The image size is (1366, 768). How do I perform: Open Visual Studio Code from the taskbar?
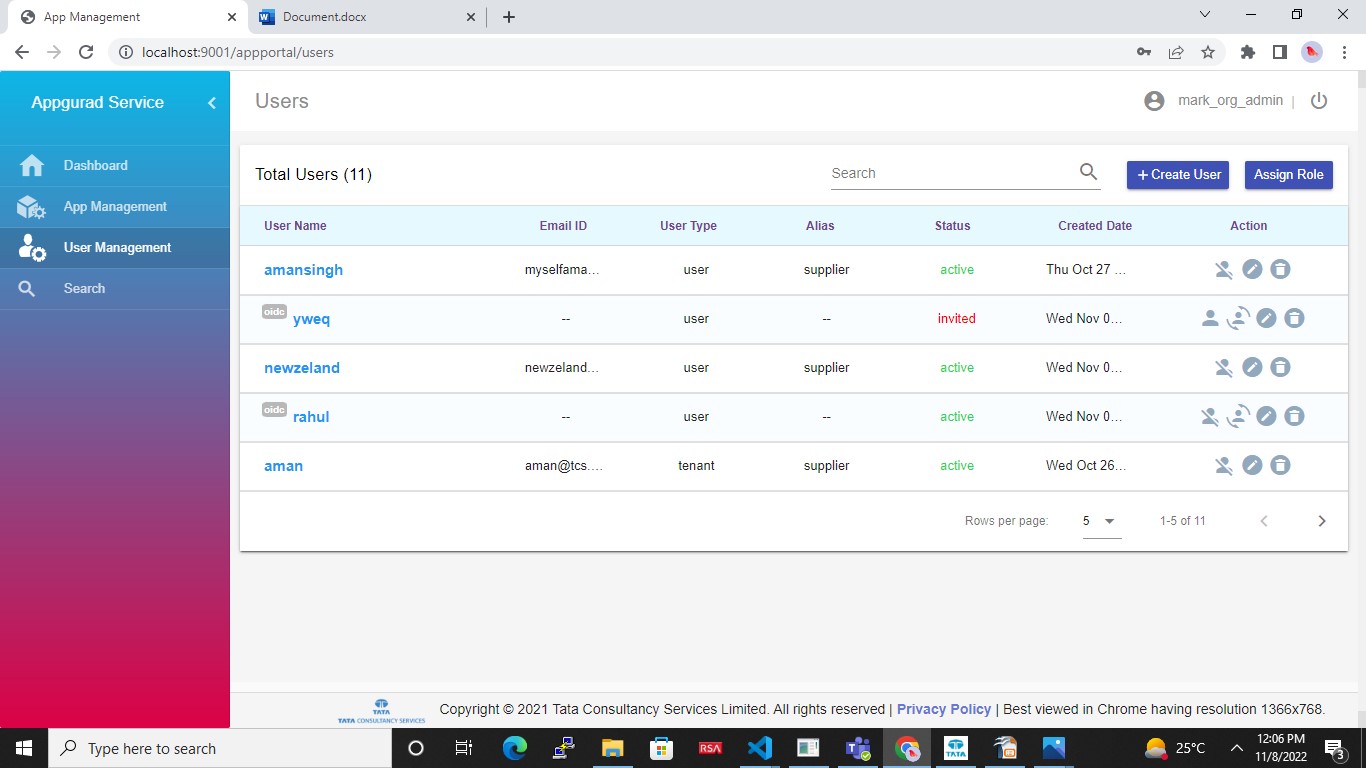tap(759, 748)
